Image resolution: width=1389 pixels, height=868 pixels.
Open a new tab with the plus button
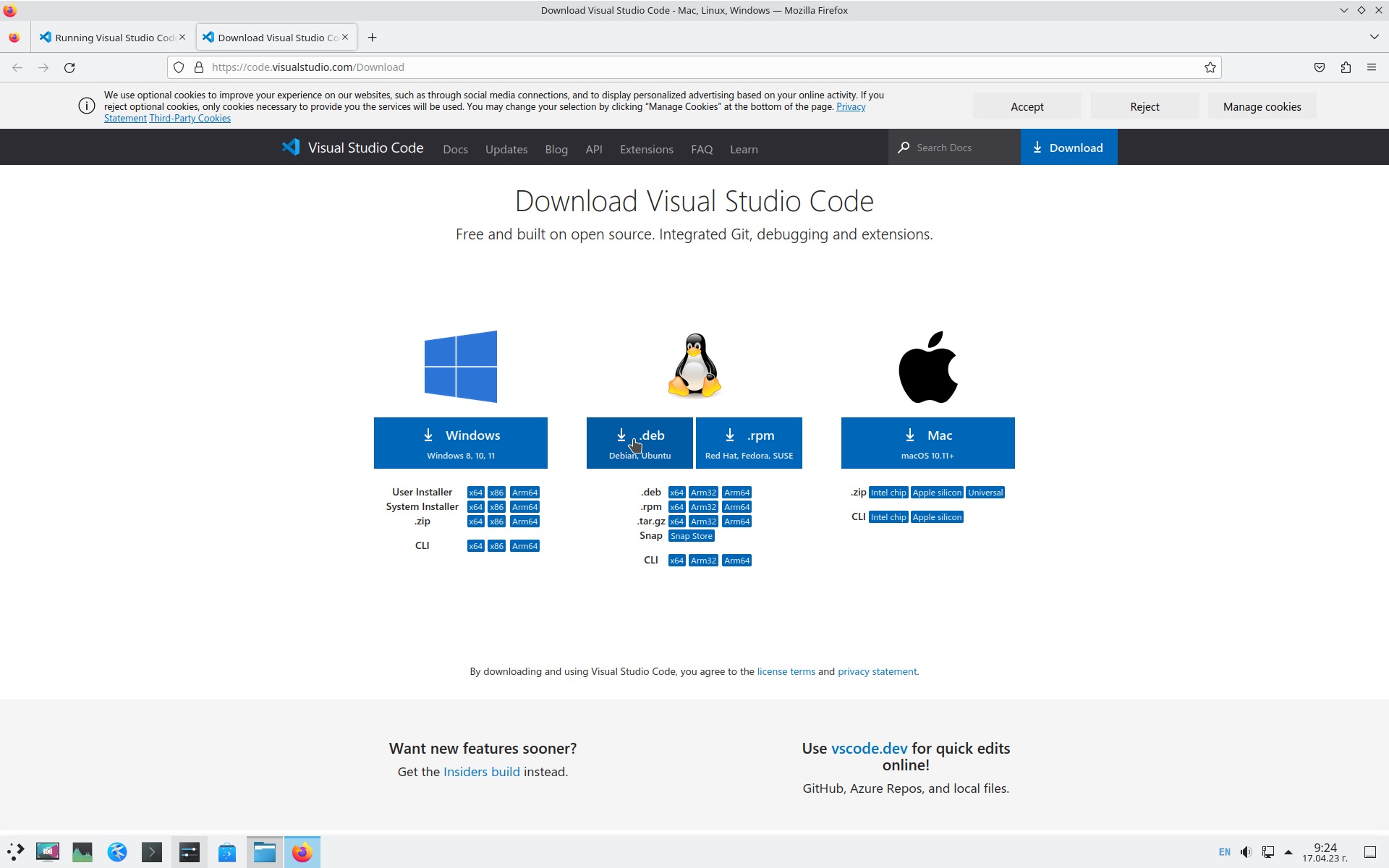click(372, 38)
